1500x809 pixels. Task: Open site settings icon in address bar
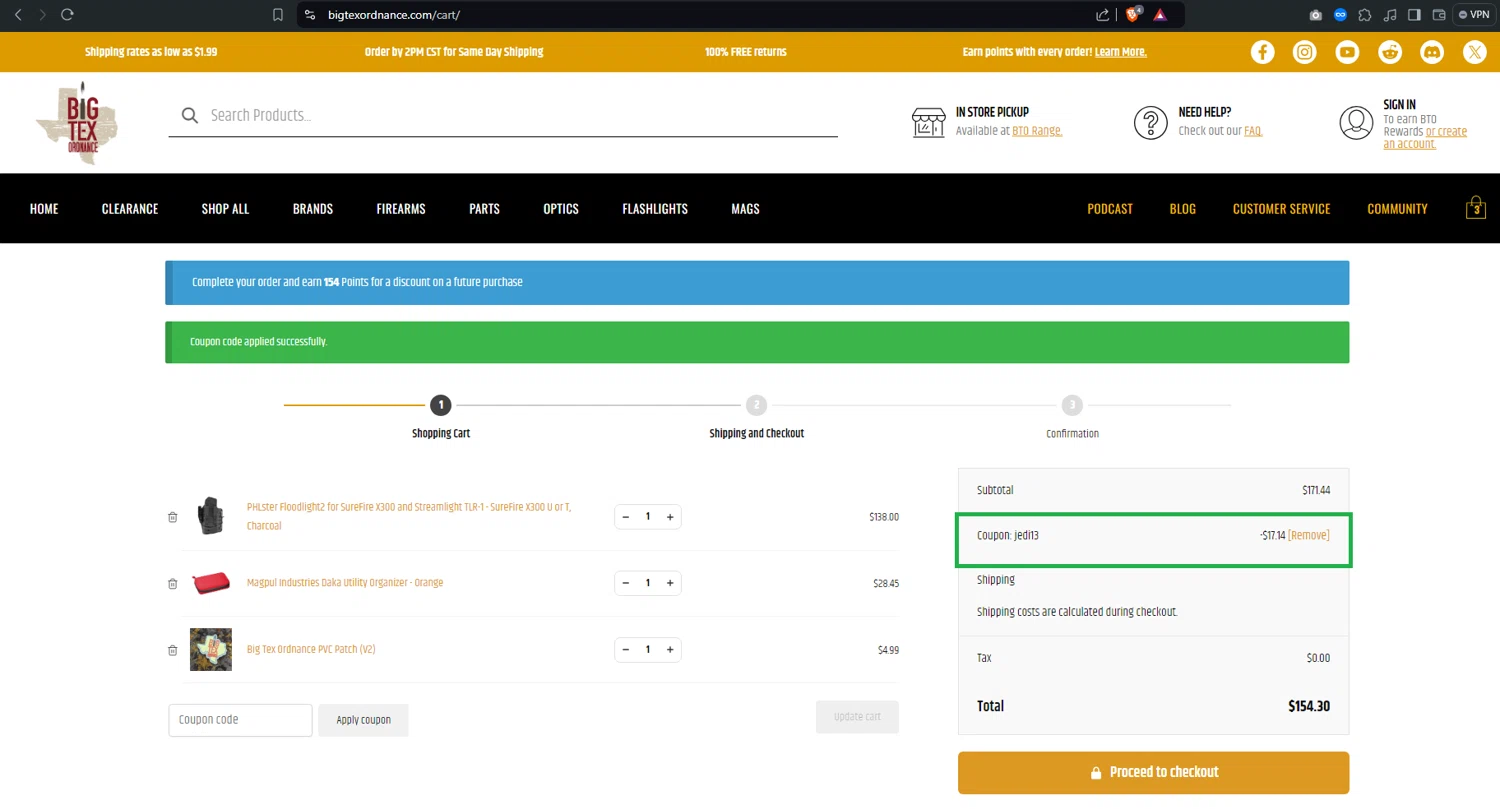tap(310, 15)
